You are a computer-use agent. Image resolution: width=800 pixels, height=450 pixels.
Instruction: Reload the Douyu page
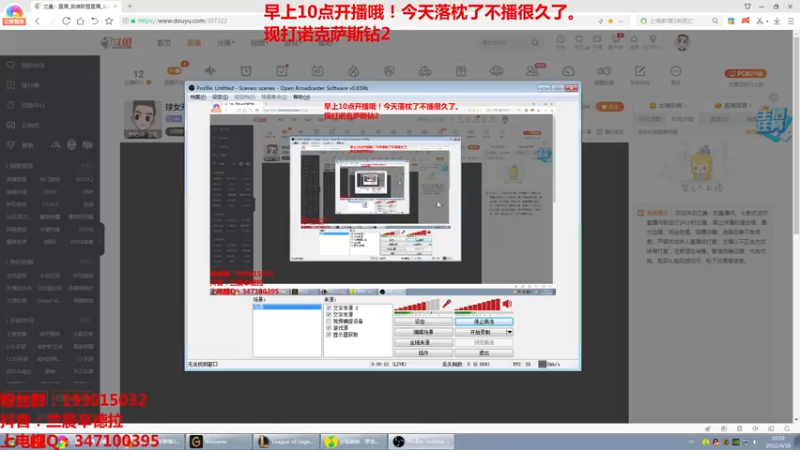point(66,21)
